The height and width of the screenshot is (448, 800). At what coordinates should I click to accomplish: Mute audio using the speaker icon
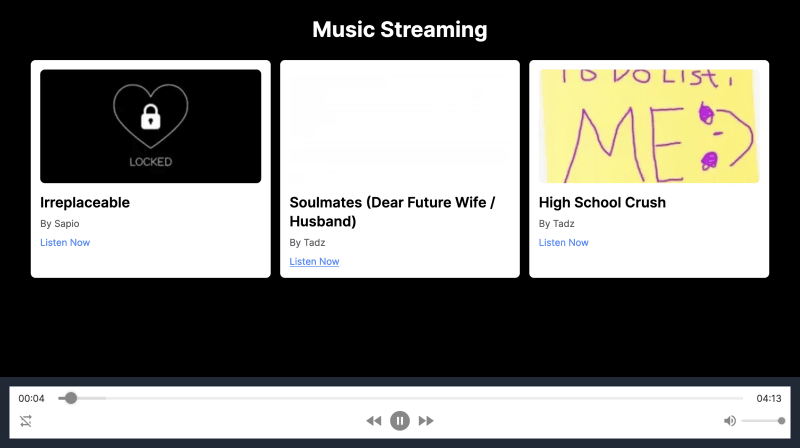[x=730, y=421]
